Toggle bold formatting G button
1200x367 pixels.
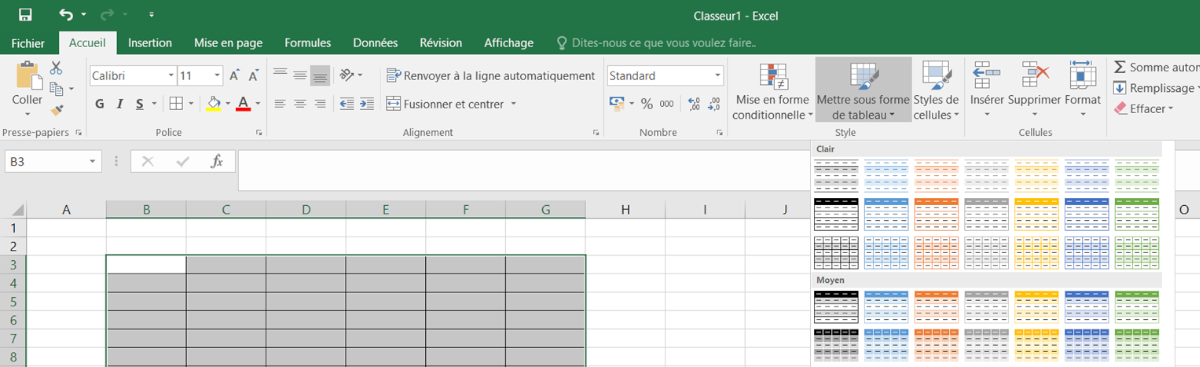(x=99, y=103)
